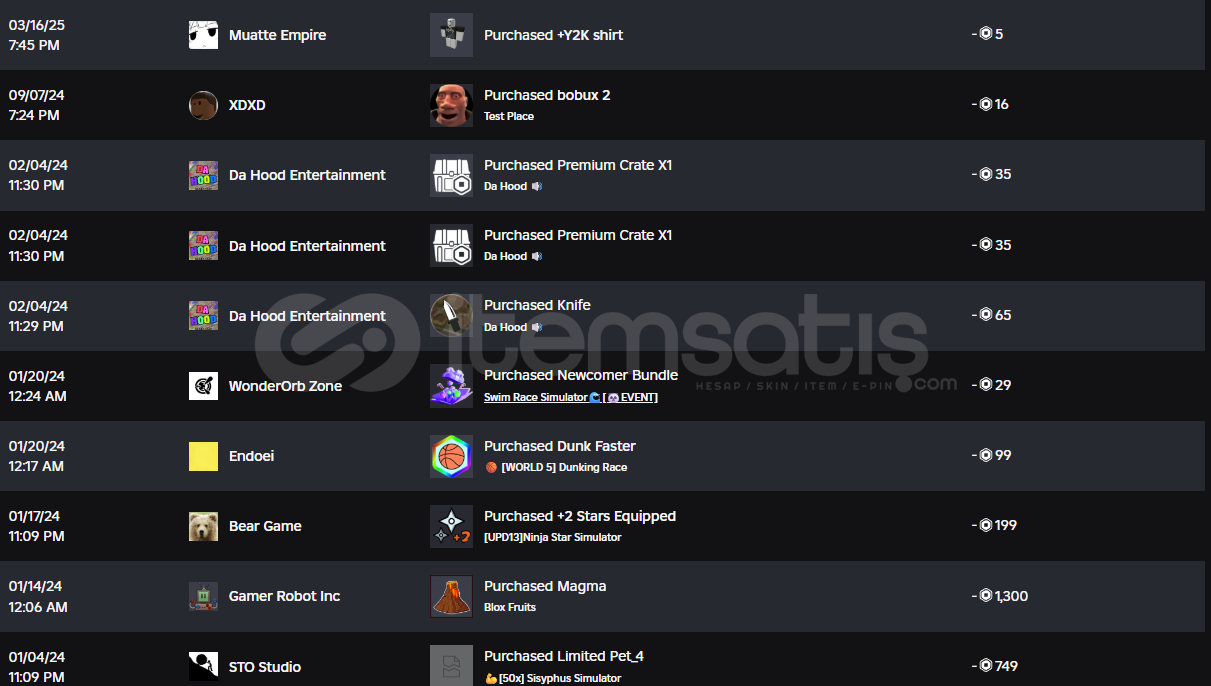
Task: Select the Endoei creator name
Action: click(251, 456)
